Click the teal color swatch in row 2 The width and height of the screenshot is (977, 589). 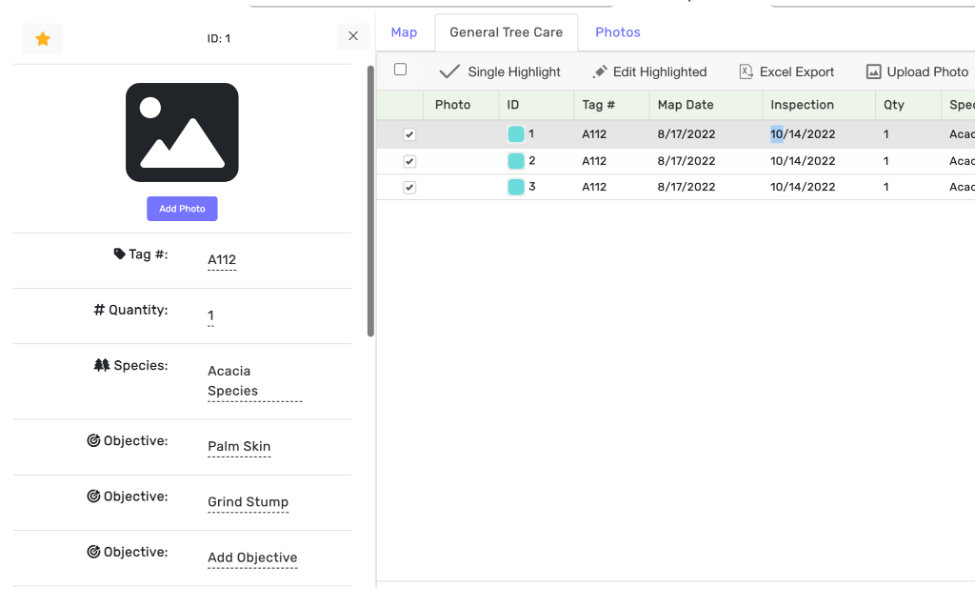[516, 161]
